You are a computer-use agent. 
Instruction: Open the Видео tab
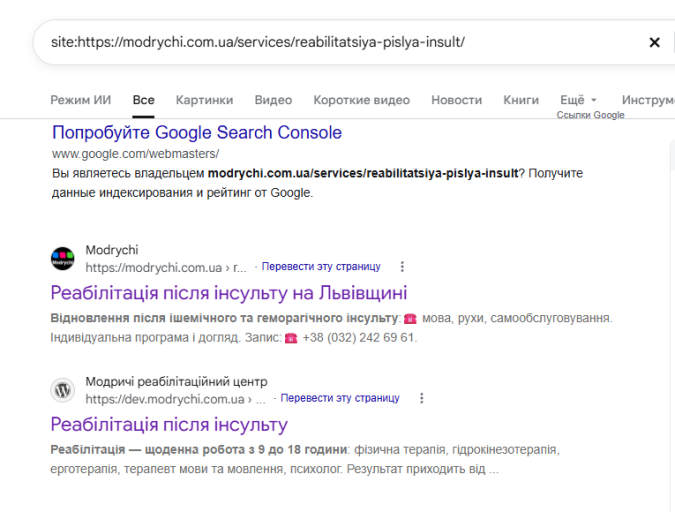(273, 100)
